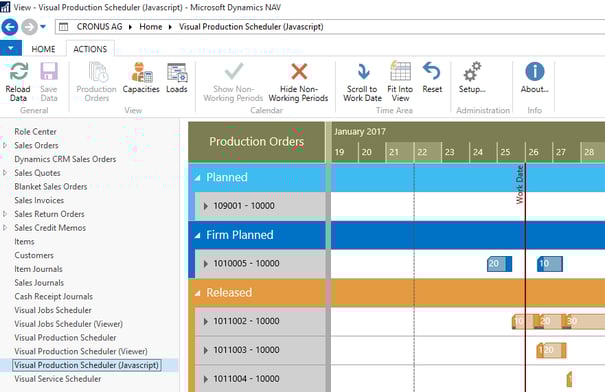Open Items in navigation pane
The image size is (605, 392).
click(x=24, y=242)
